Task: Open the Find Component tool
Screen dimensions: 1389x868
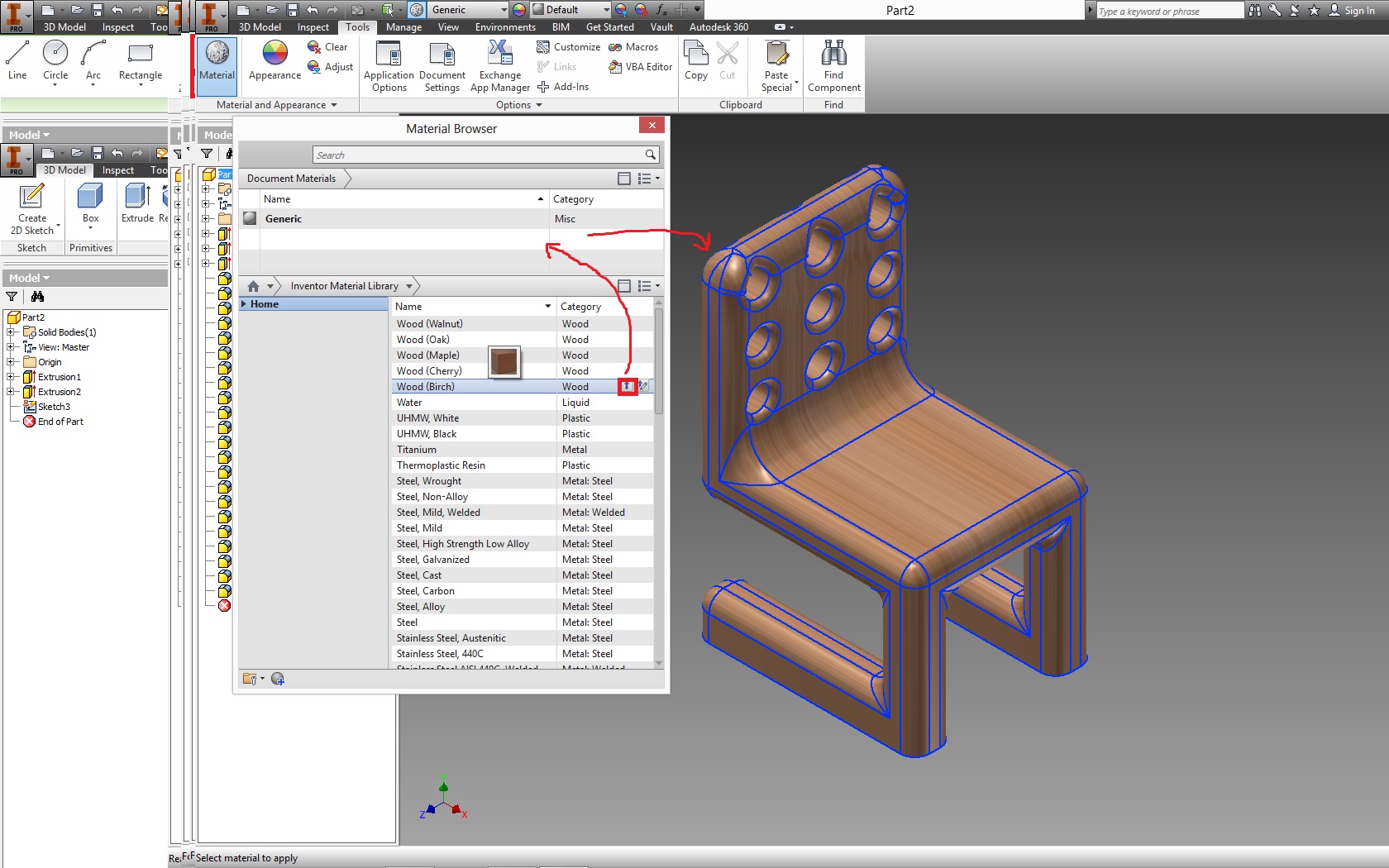Action: (833, 66)
